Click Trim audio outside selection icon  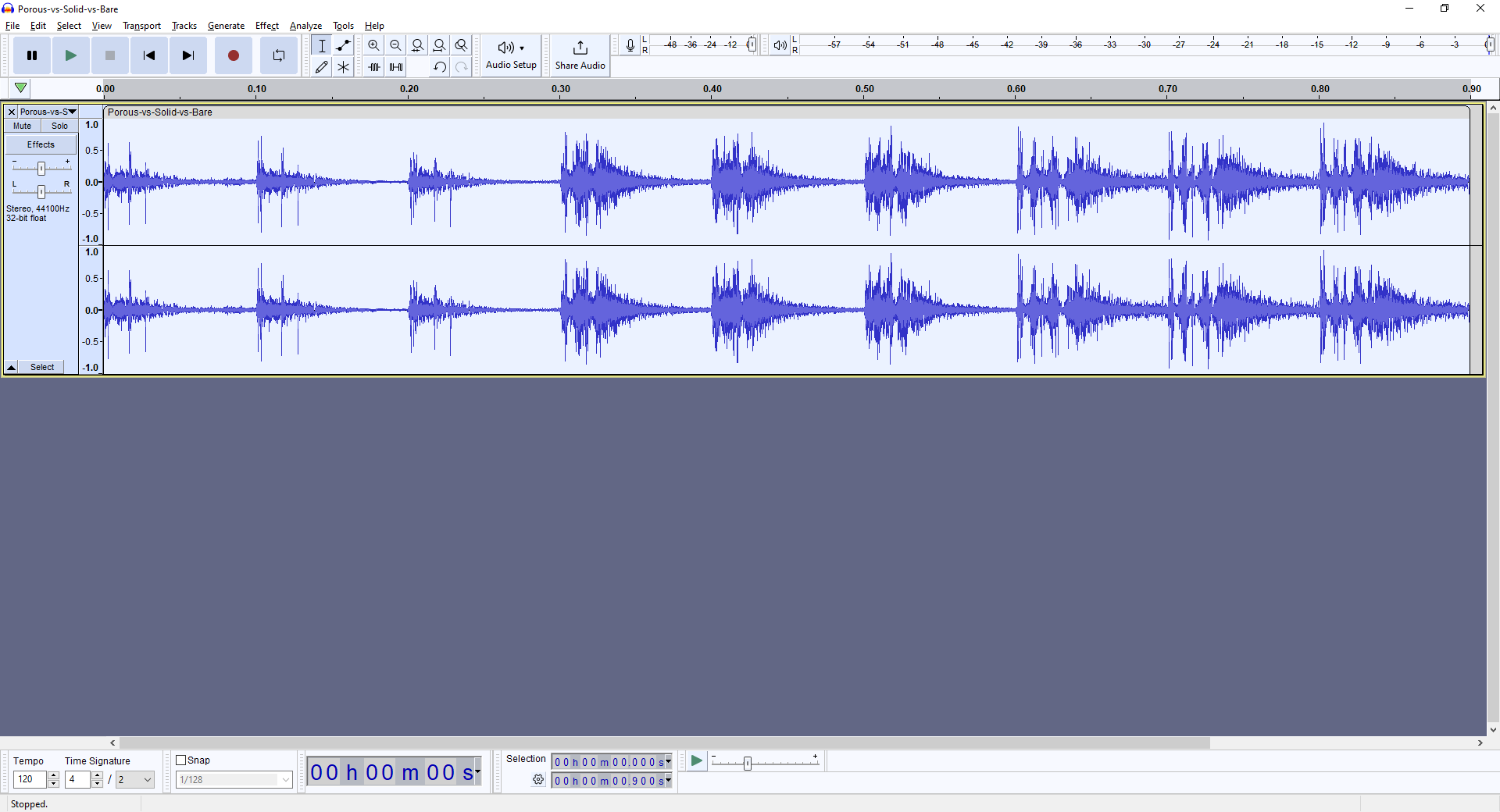click(374, 67)
